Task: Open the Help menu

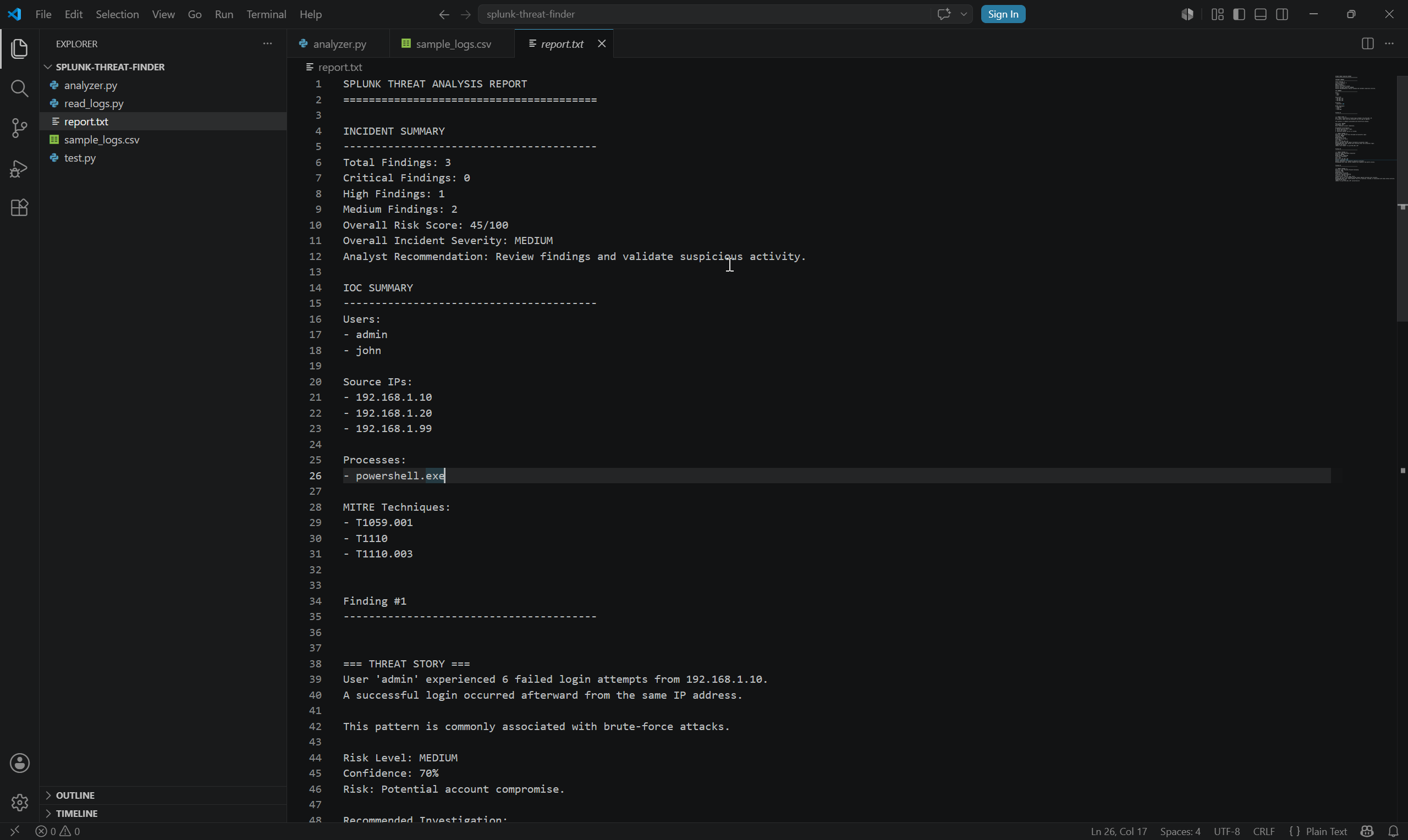Action: 310,14
